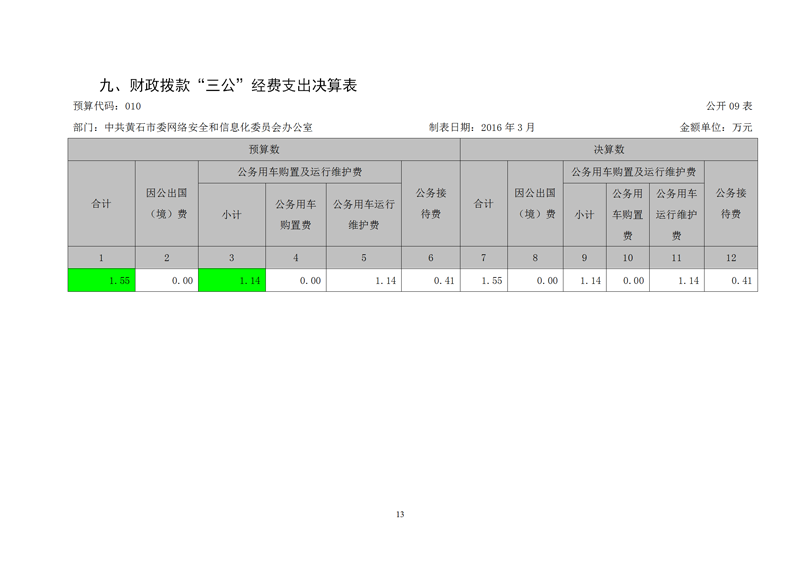Select 因公出国(境)费 header in 决算数 section
Viewport: 800px width, 566px height.
pyautogui.click(x=535, y=204)
